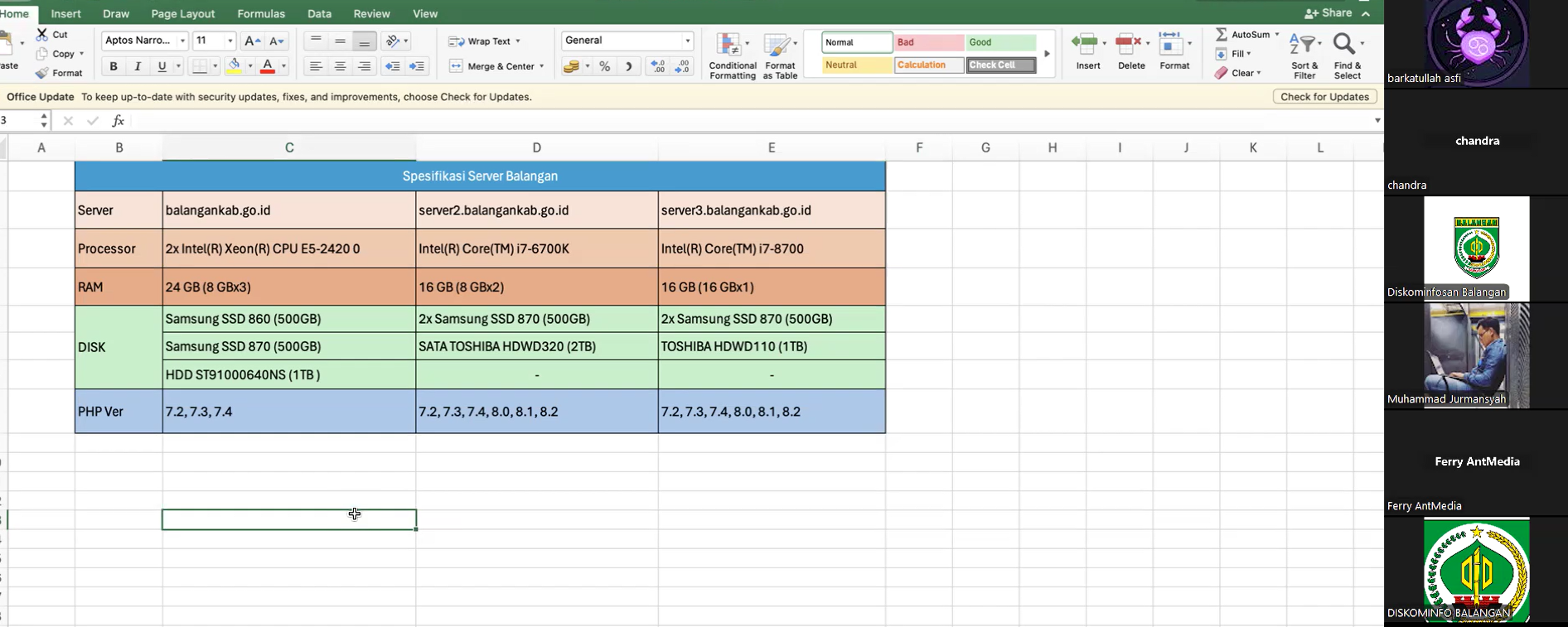Click the Insert cells icon
Image resolution: width=1568 pixels, height=627 pixels.
pyautogui.click(x=1083, y=43)
